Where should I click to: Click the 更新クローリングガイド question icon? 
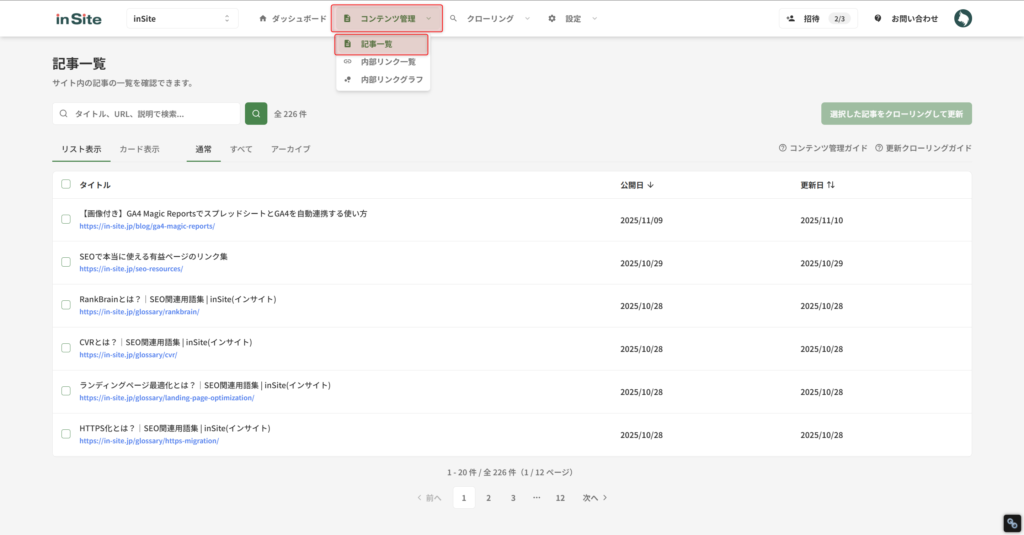tap(879, 148)
